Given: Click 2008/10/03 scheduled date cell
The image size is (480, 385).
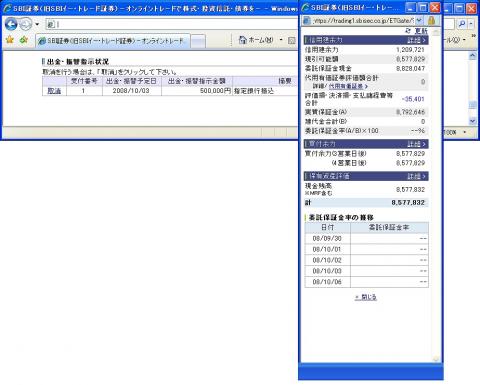Looking at the screenshot, I should pyautogui.click(x=131, y=91).
